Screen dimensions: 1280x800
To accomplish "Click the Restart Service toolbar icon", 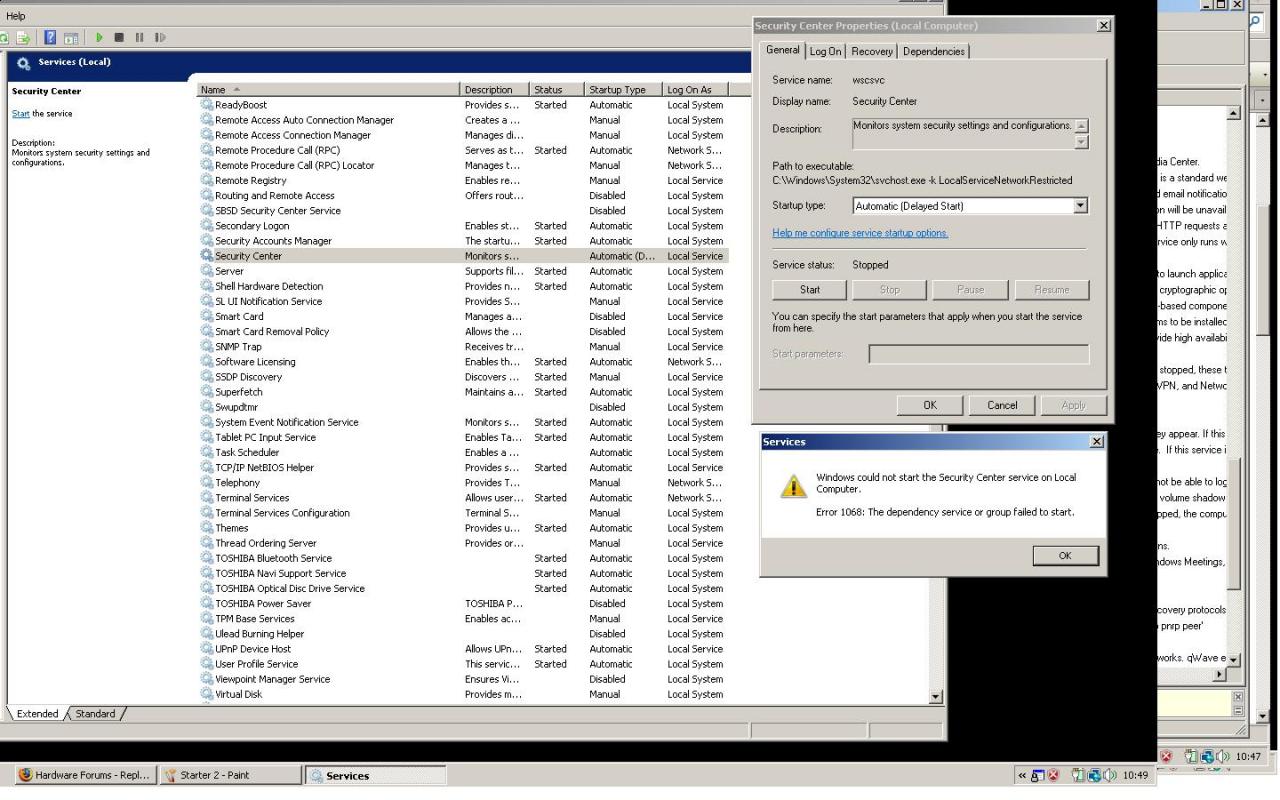I will [x=160, y=38].
